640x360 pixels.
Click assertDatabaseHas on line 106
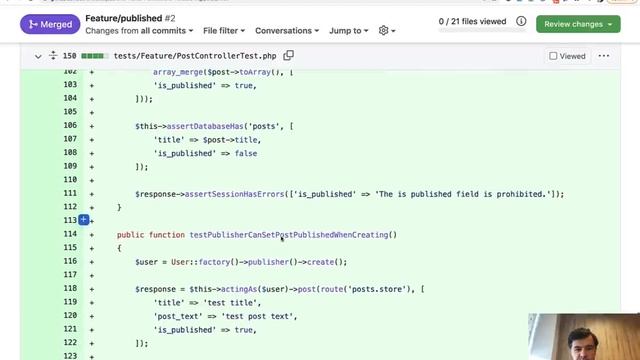205,127
